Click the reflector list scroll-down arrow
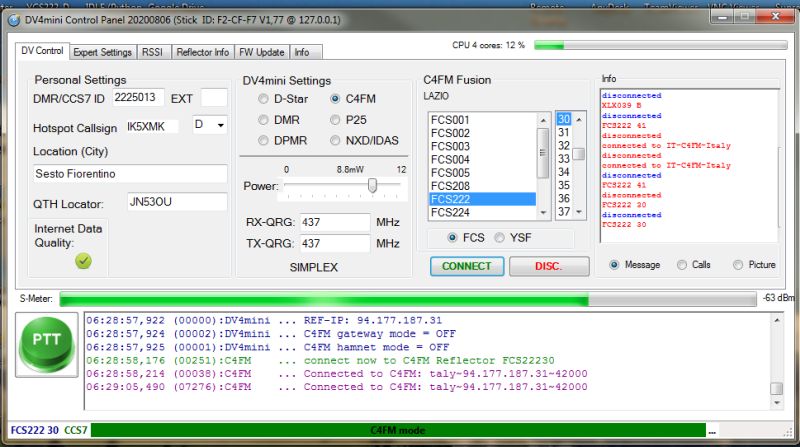This screenshot has width=800, height=447. pos(543,212)
